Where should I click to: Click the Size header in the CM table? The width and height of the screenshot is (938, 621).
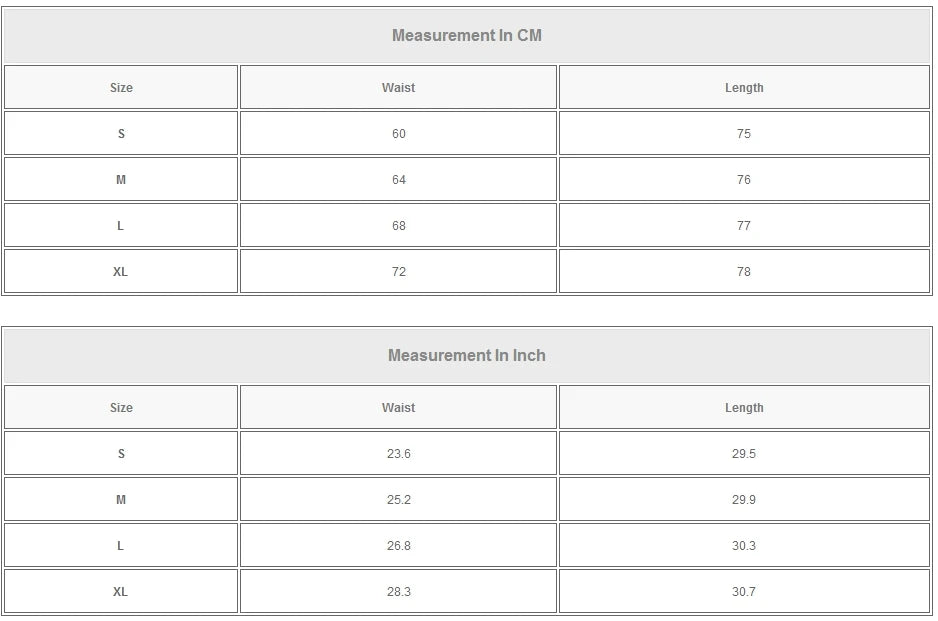pos(121,88)
